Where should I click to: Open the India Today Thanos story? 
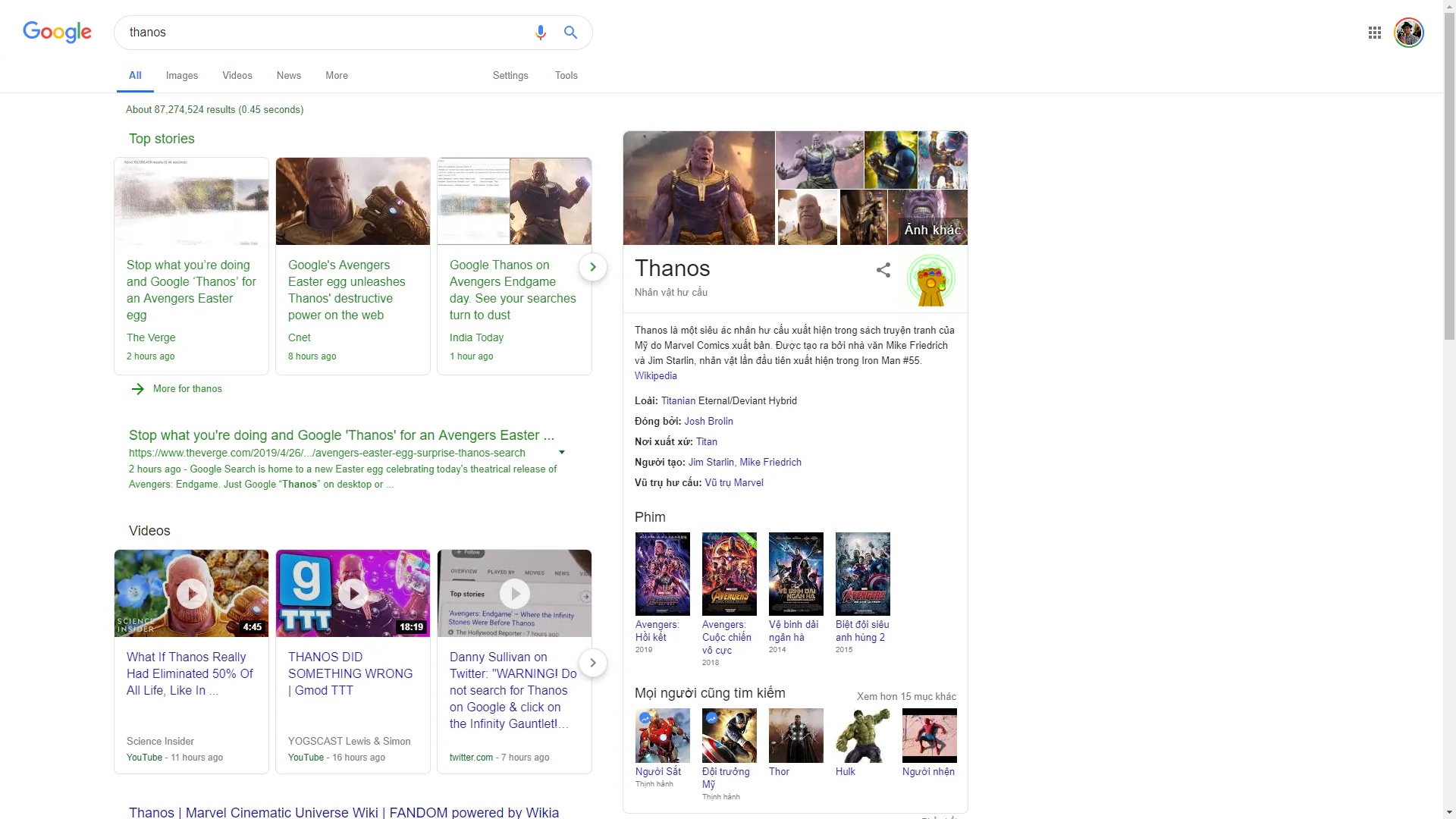tap(514, 266)
